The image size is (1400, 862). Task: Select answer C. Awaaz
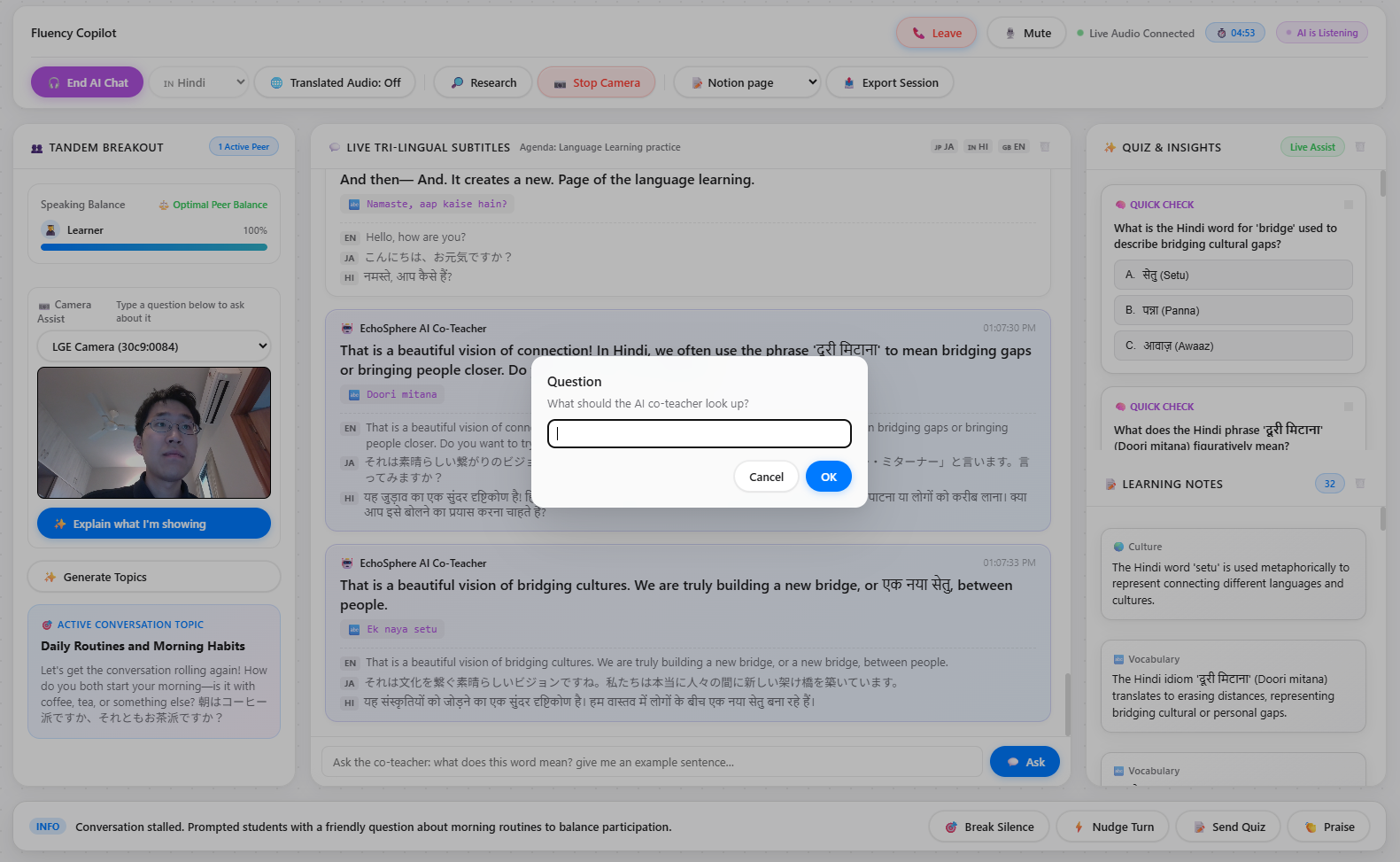tap(1233, 346)
